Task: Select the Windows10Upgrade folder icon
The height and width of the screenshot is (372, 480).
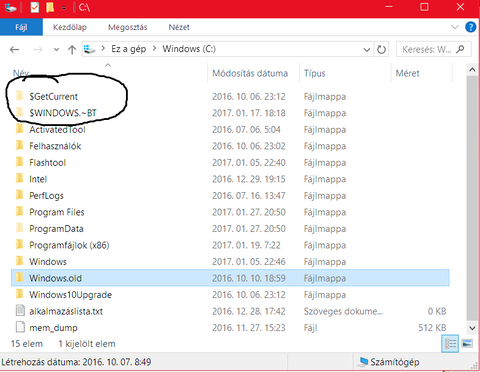Action: click(20, 295)
